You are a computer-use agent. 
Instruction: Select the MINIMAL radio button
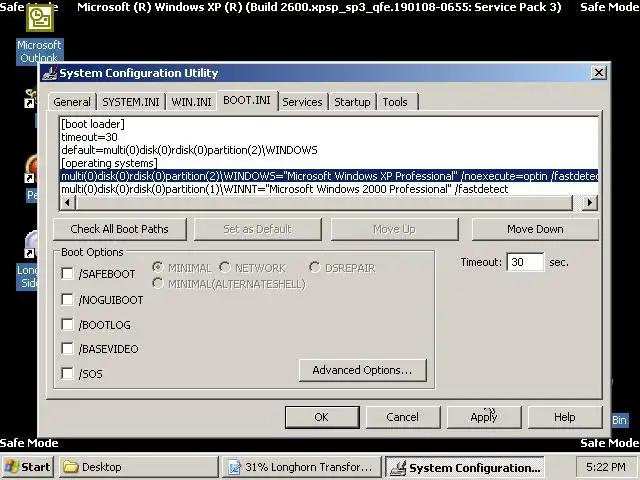click(x=158, y=268)
